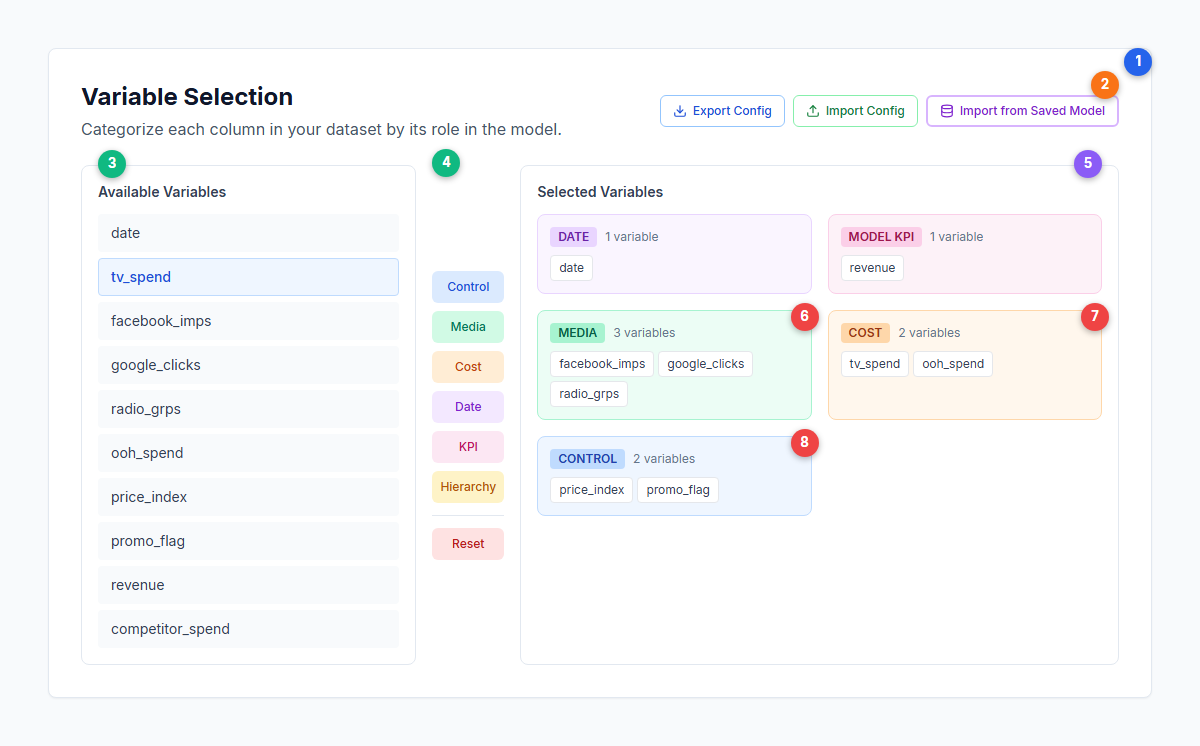Click google_clicks chip in MEDIA group
The height and width of the screenshot is (746, 1200).
(x=706, y=364)
